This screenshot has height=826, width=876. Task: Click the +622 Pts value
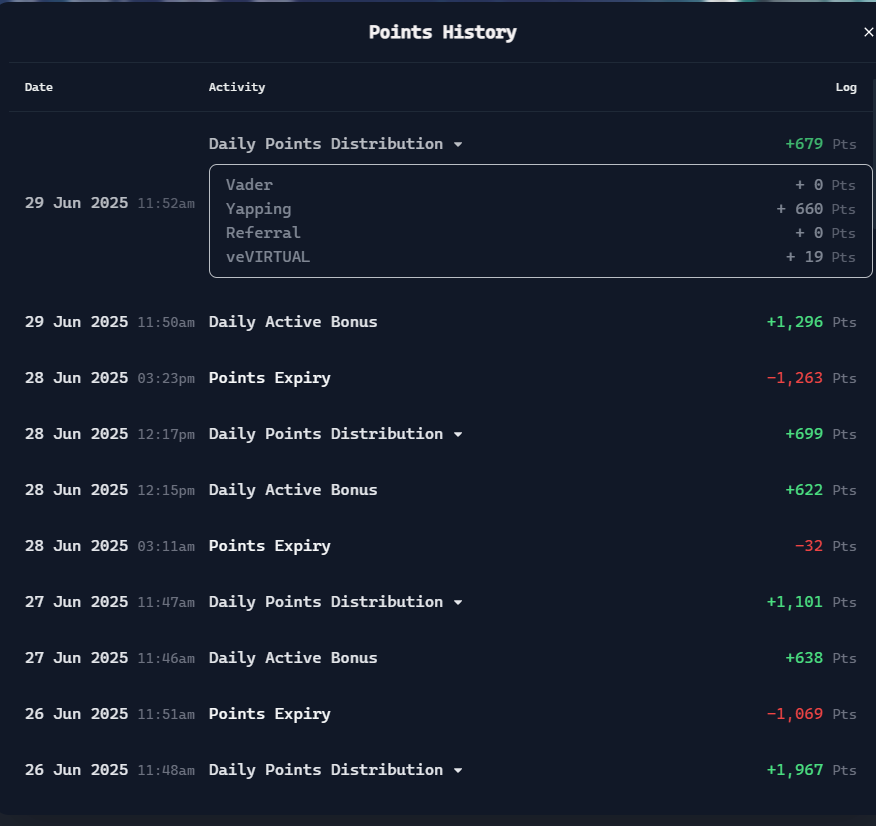point(821,490)
